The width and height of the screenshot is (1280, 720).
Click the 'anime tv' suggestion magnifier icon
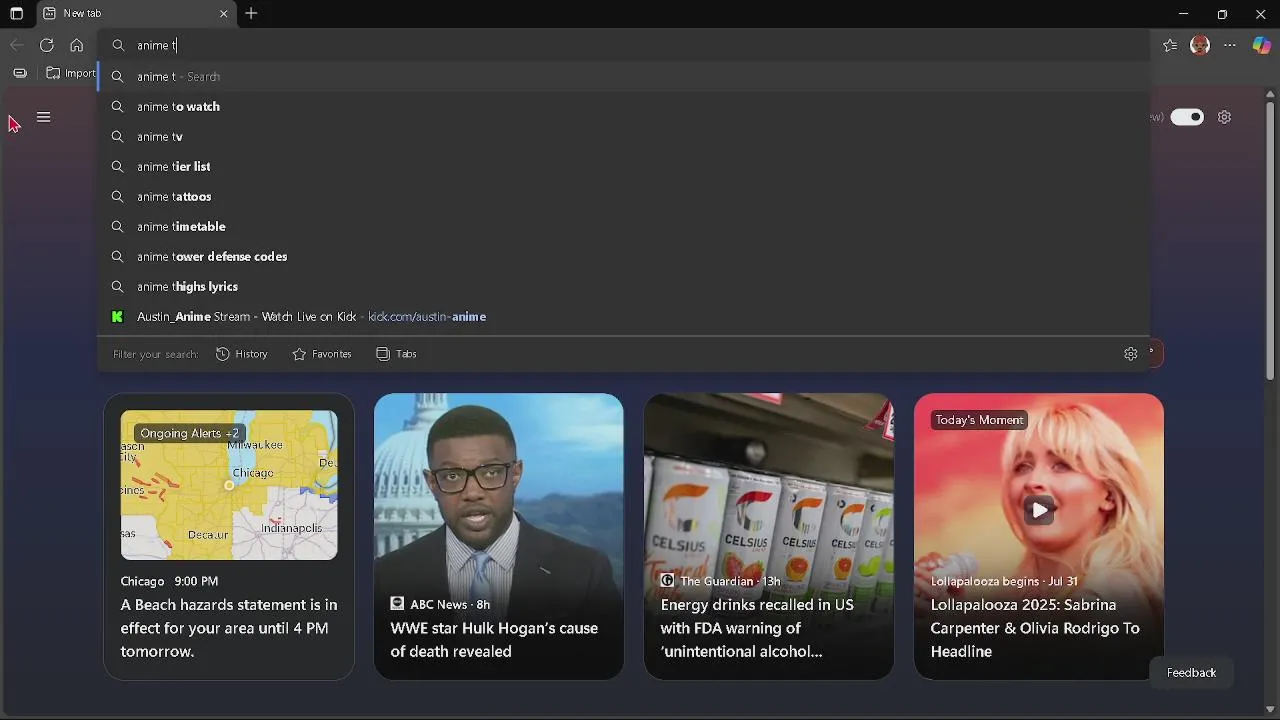117,137
